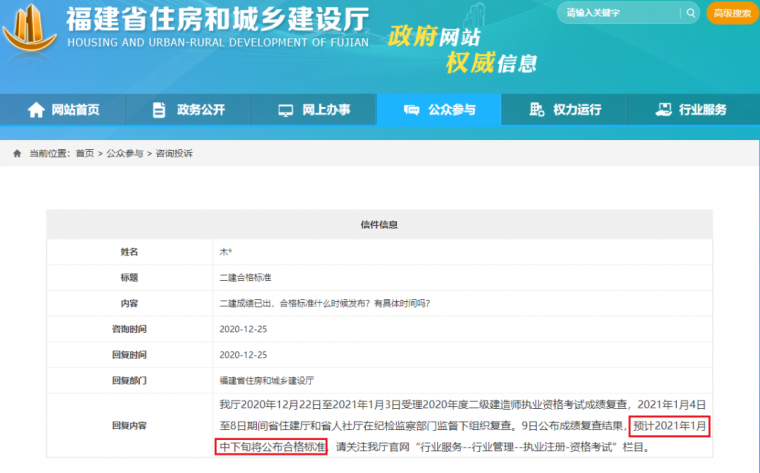Click the small home icon in breadcrumb

pyautogui.click(x=17, y=153)
